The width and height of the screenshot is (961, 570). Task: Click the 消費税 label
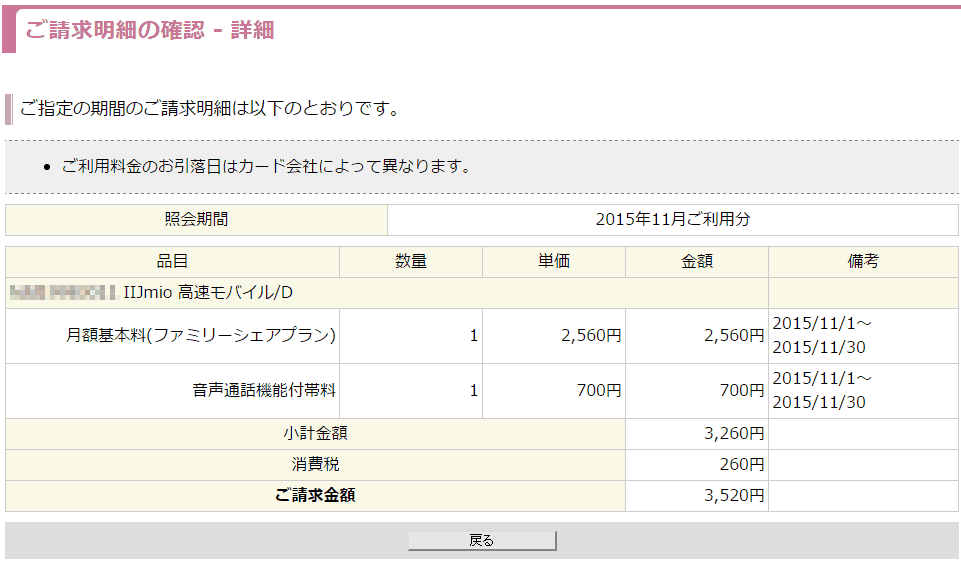(x=315, y=465)
